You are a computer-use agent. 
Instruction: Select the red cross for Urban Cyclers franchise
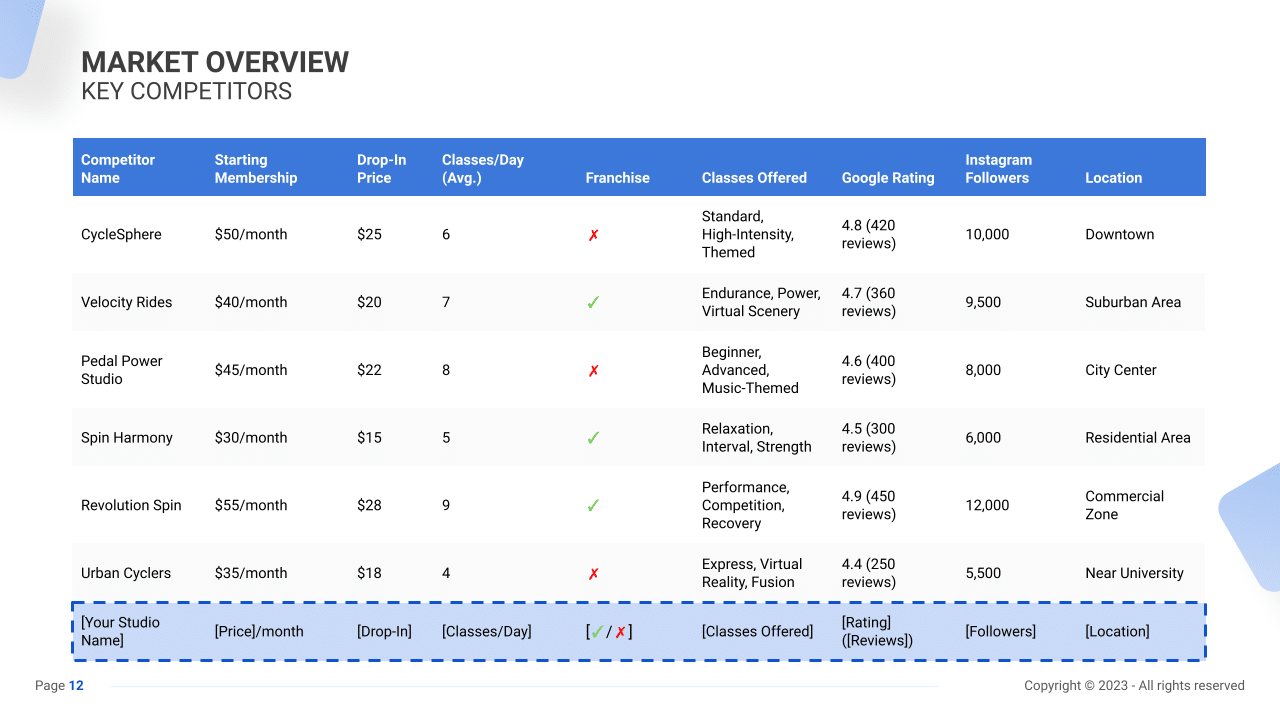coord(593,573)
